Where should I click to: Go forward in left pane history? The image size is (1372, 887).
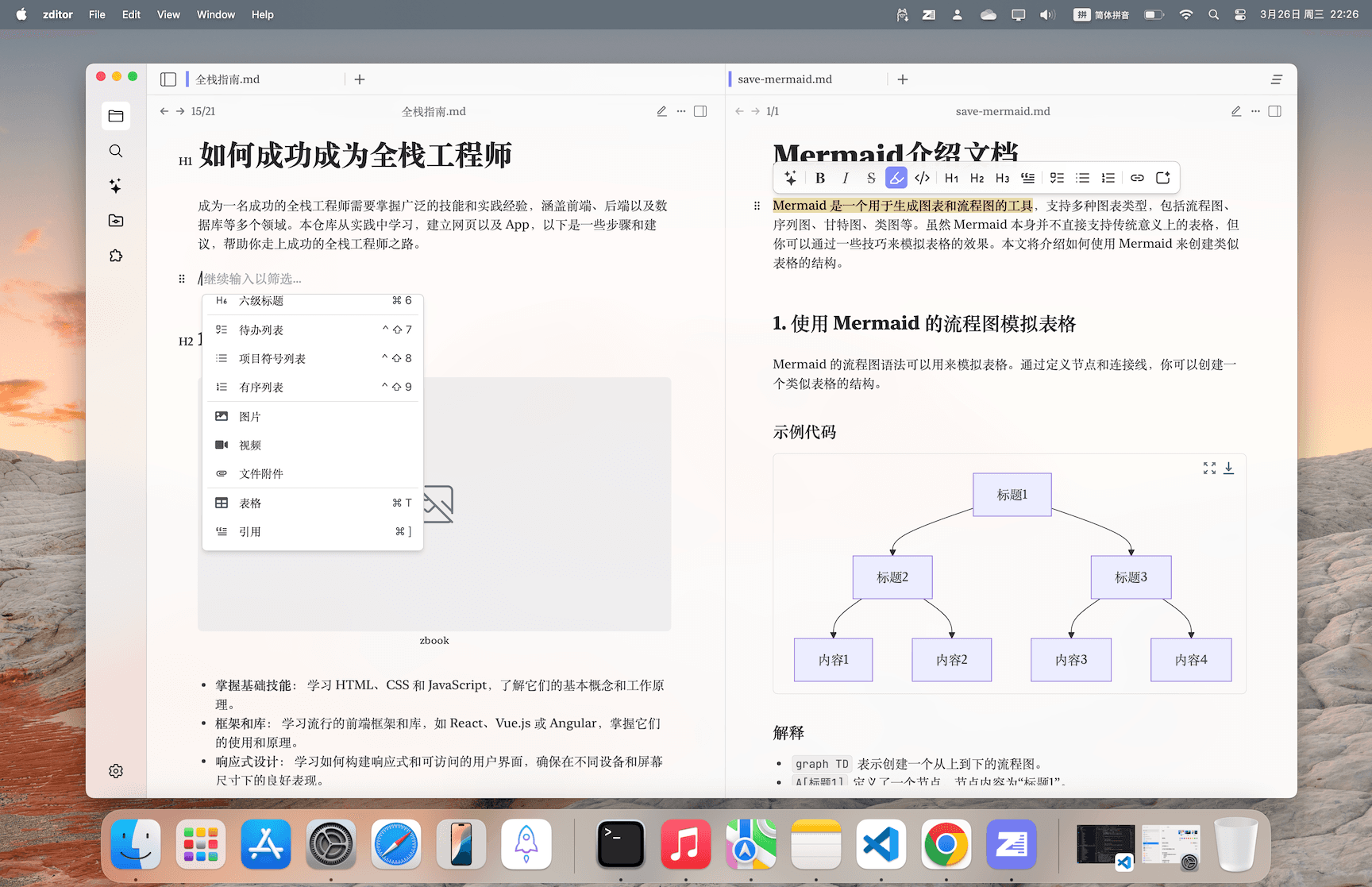[180, 111]
